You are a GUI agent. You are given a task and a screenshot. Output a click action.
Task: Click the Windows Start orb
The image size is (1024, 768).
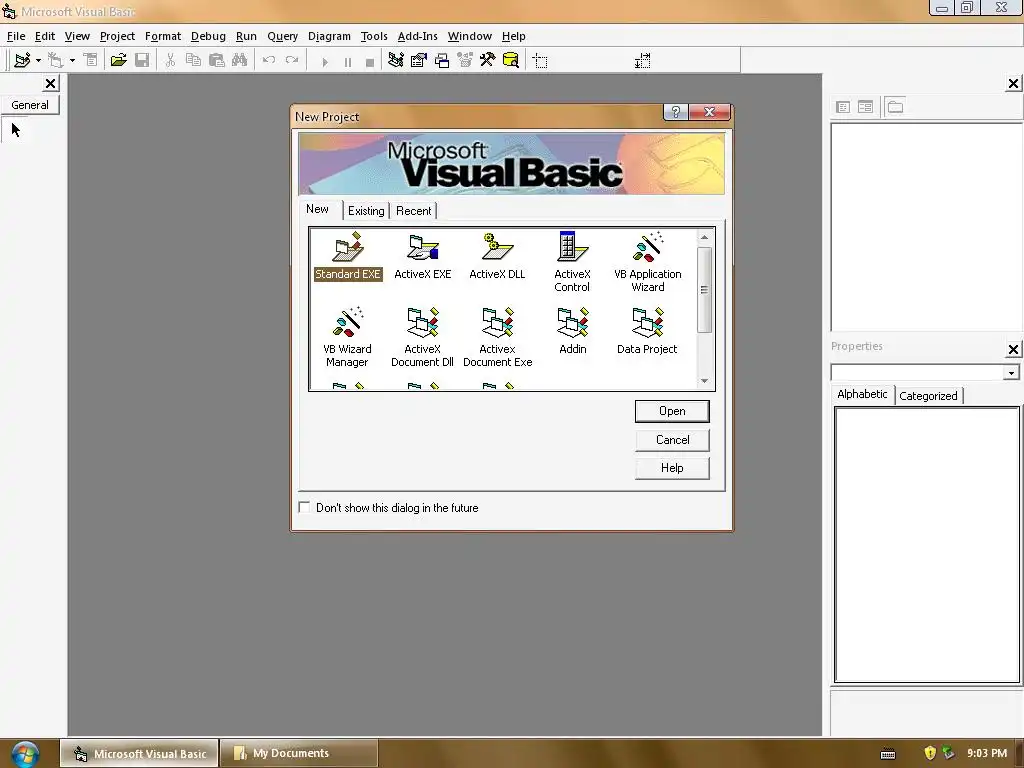click(24, 754)
